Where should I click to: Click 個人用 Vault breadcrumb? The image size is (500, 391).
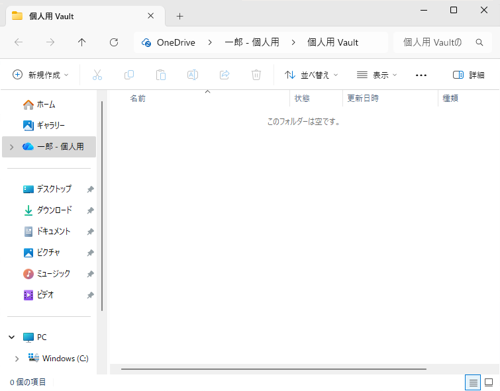pos(333,42)
